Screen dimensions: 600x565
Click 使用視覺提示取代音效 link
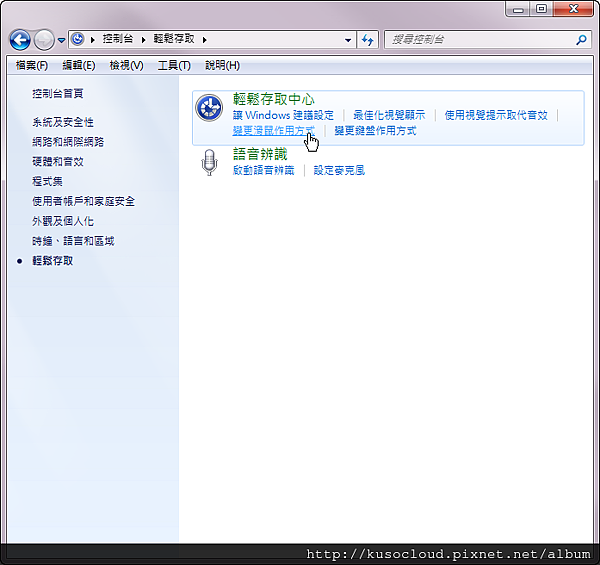pos(496,115)
